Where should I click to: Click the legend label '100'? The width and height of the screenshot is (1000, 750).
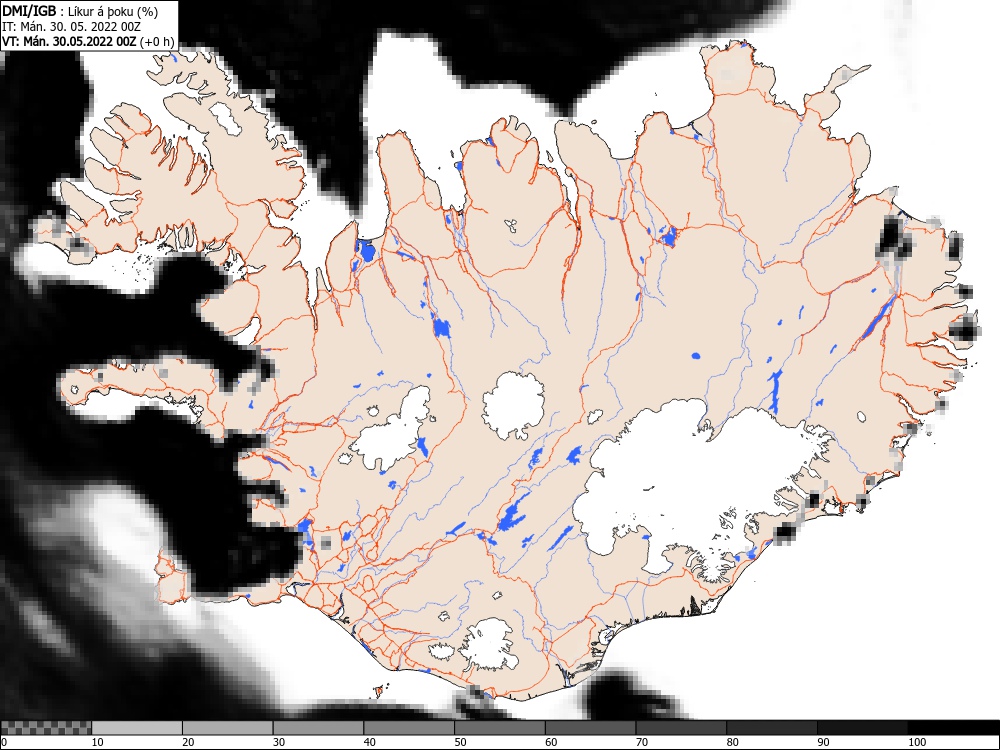pos(917,742)
